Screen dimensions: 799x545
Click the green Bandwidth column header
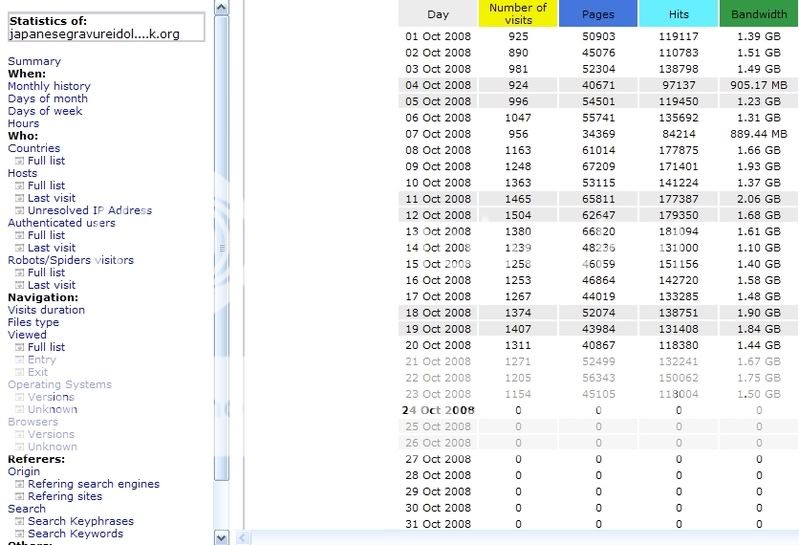(x=758, y=14)
